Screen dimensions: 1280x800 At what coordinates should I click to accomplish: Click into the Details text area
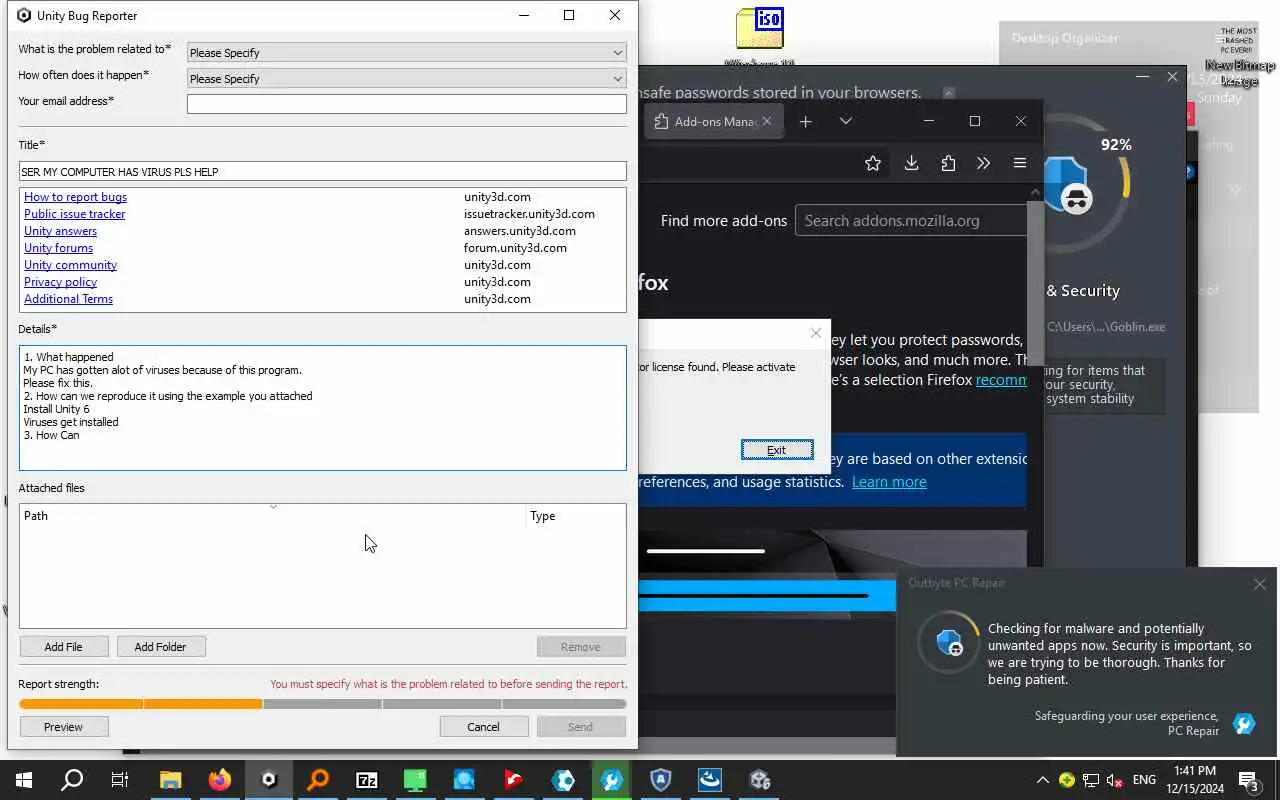pos(323,407)
